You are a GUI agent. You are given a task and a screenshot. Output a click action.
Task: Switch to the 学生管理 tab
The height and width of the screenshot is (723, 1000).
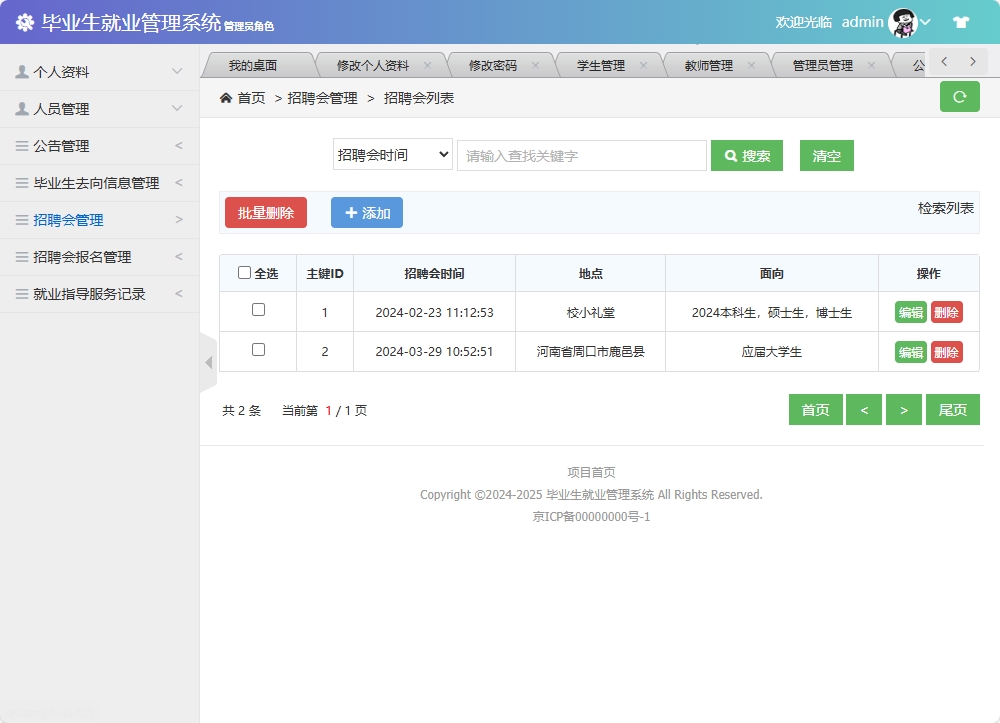coord(604,63)
